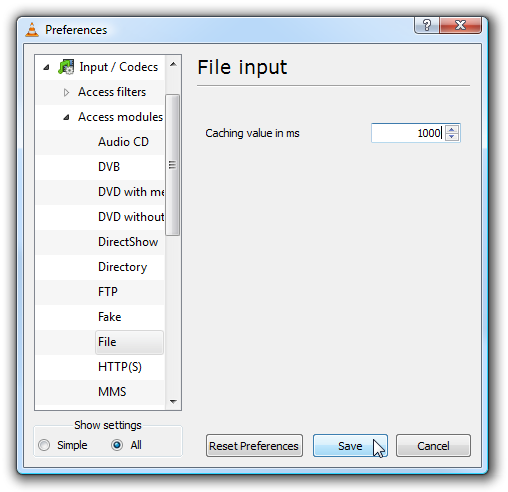Screen dimensions: 508x492
Task: Increase caching value with up arrow
Action: pos(452,129)
